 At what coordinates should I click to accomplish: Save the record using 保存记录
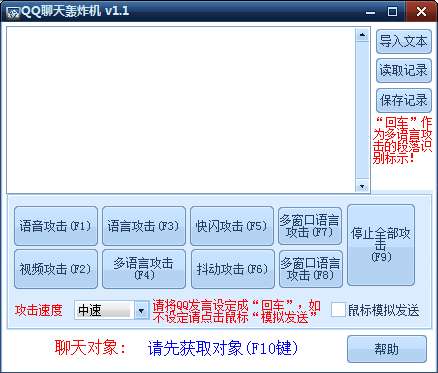(x=403, y=100)
